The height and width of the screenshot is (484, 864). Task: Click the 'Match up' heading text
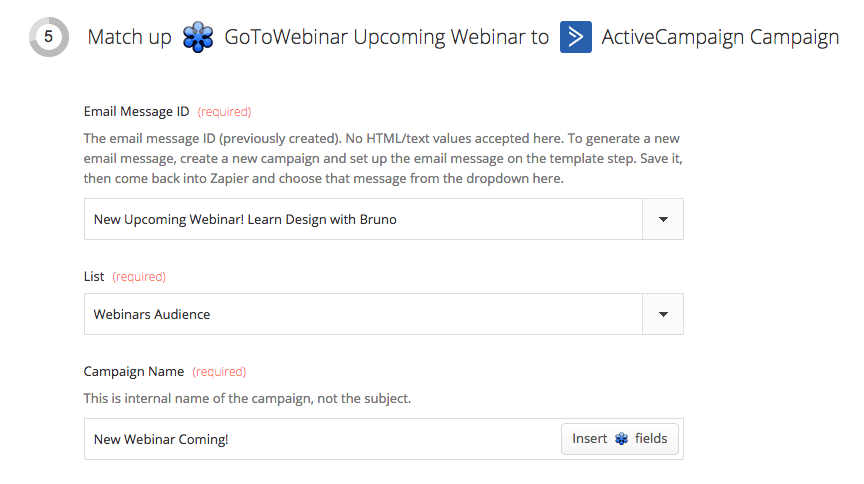pyautogui.click(x=128, y=38)
